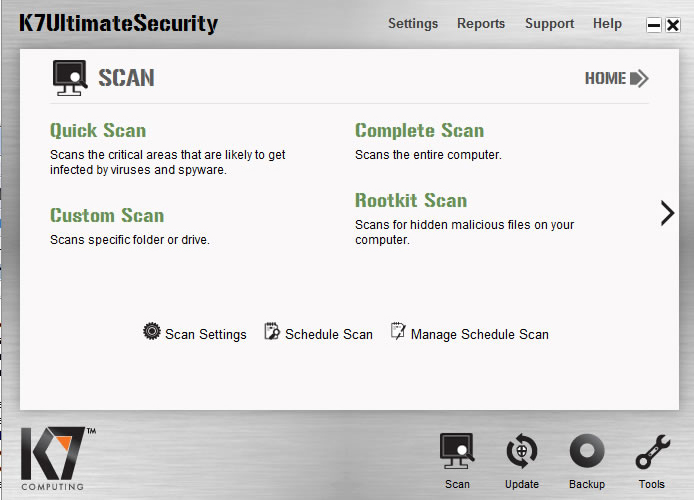Viewport: 694px width, 500px height.
Task: Launch the Rootkit Scan
Action: [x=411, y=201]
